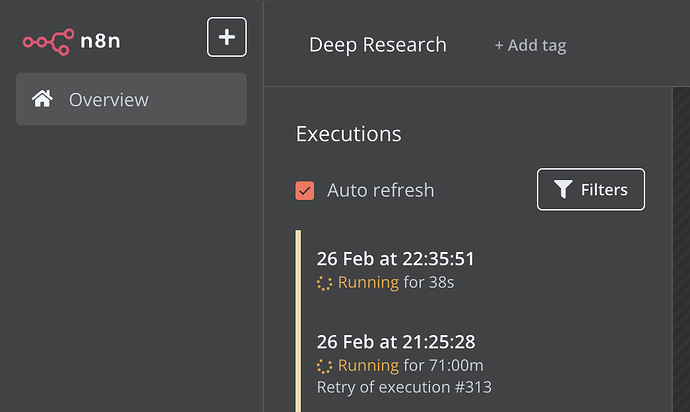Click the n8n logo icon
The image size is (690, 412).
point(47,41)
